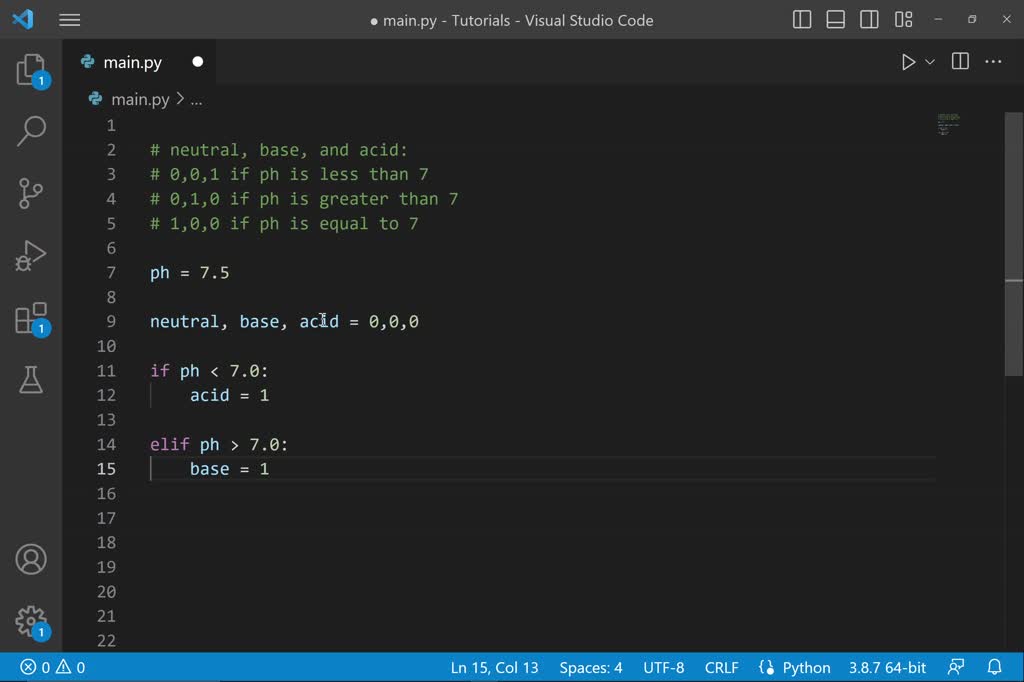The height and width of the screenshot is (682, 1024).
Task: Click the Python language mode indicator
Action: [796, 667]
